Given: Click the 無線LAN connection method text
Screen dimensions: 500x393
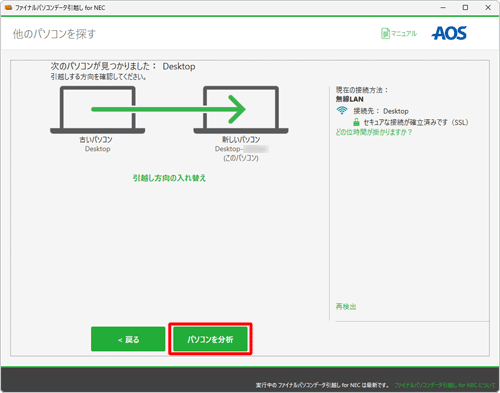Looking at the screenshot, I should click(350, 99).
